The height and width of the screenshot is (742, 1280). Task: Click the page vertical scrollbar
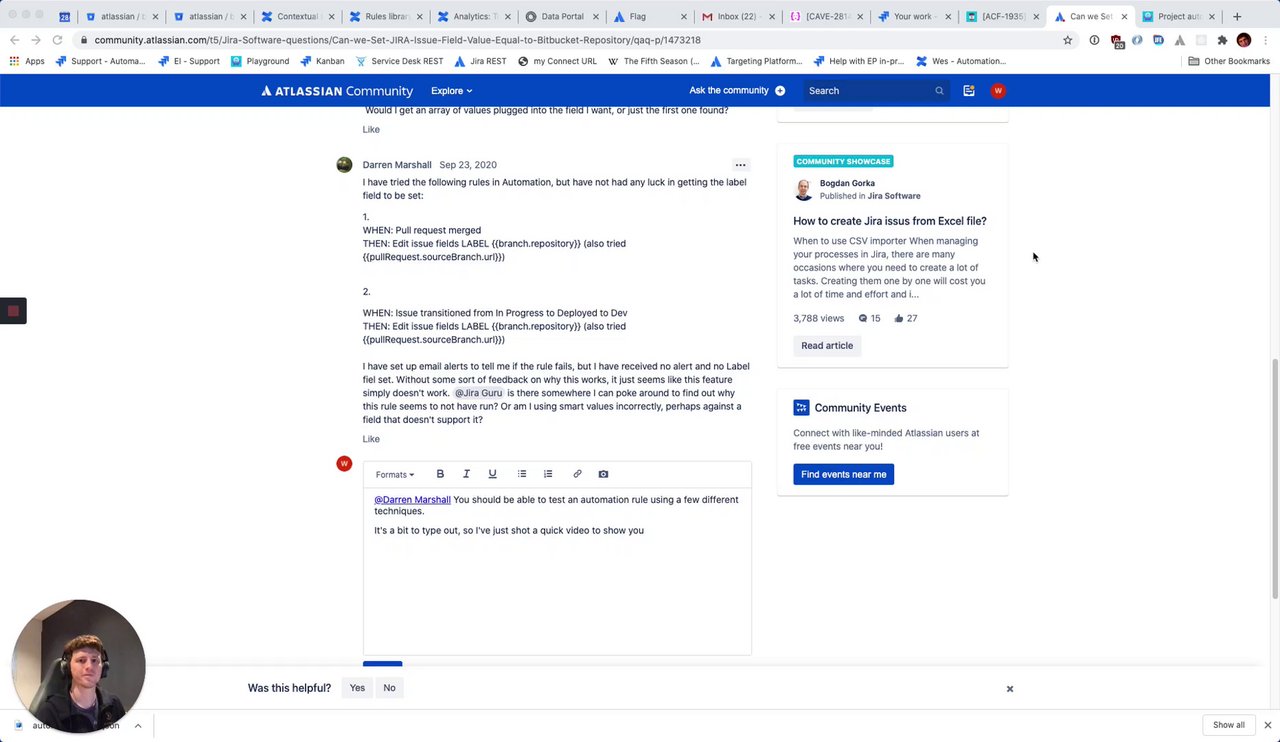1274,480
